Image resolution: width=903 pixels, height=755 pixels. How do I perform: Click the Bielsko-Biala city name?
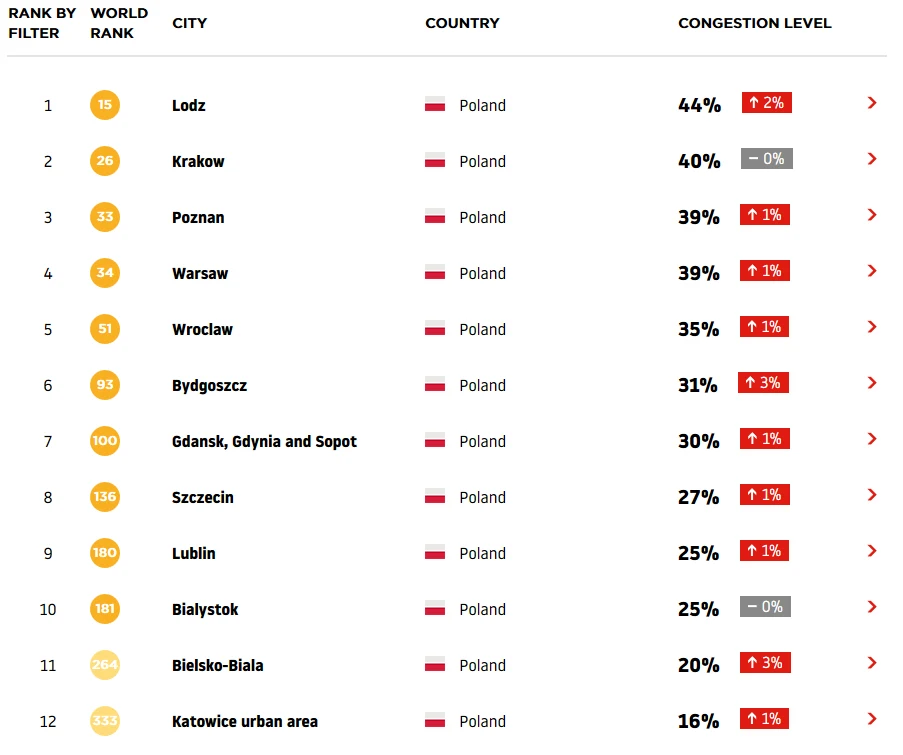pyautogui.click(x=217, y=665)
